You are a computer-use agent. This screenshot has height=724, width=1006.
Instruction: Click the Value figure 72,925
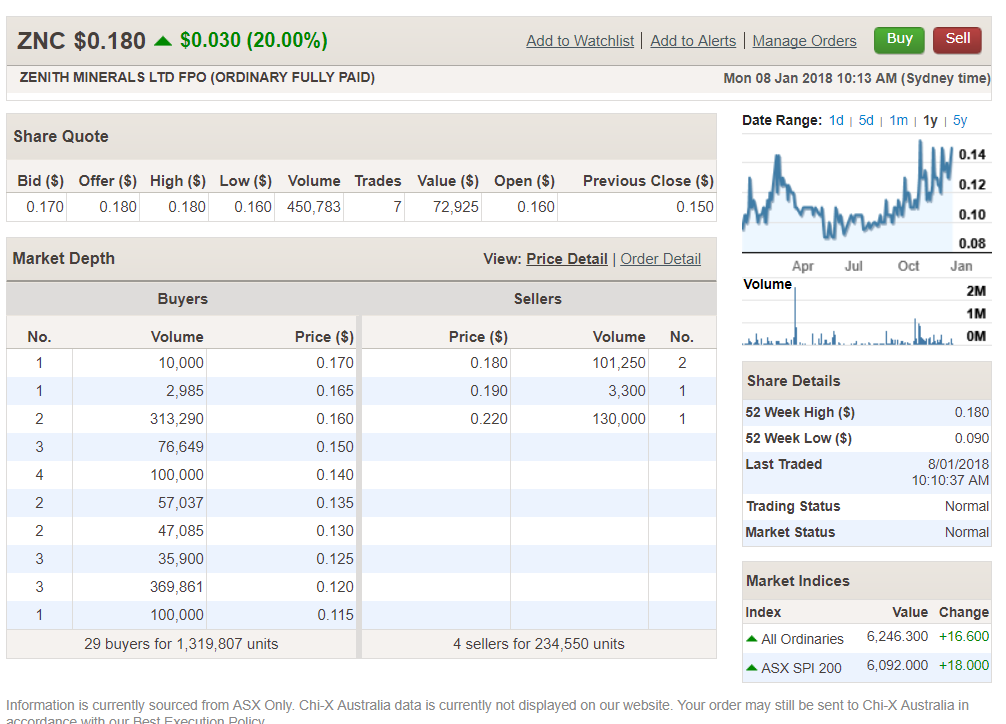pos(456,207)
